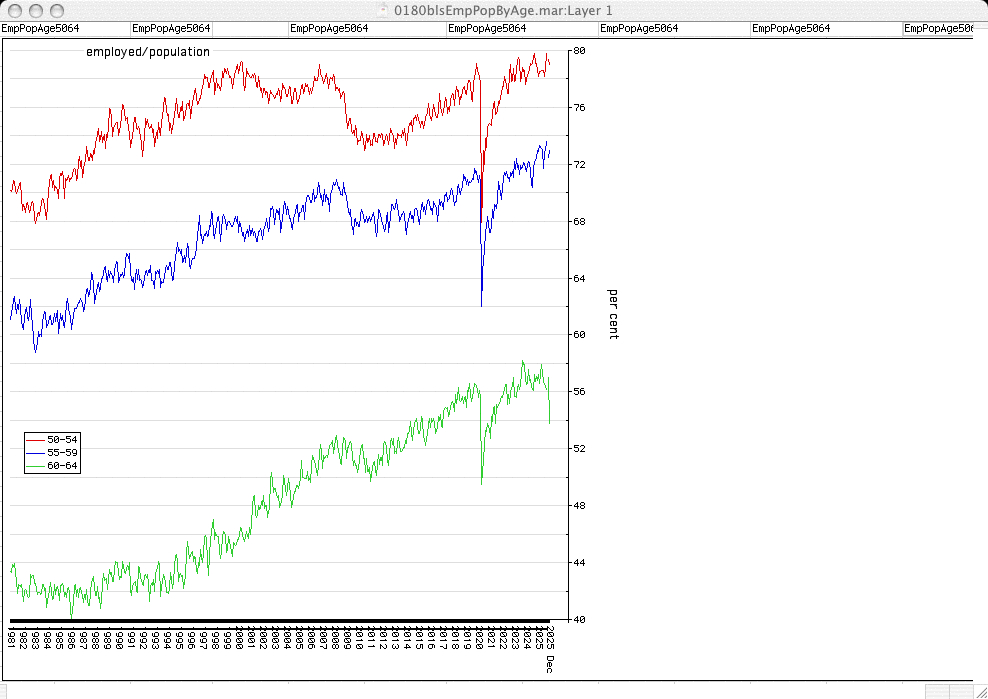988x699 pixels.
Task: Select the 'employed/population' chart title
Action: pos(148,52)
